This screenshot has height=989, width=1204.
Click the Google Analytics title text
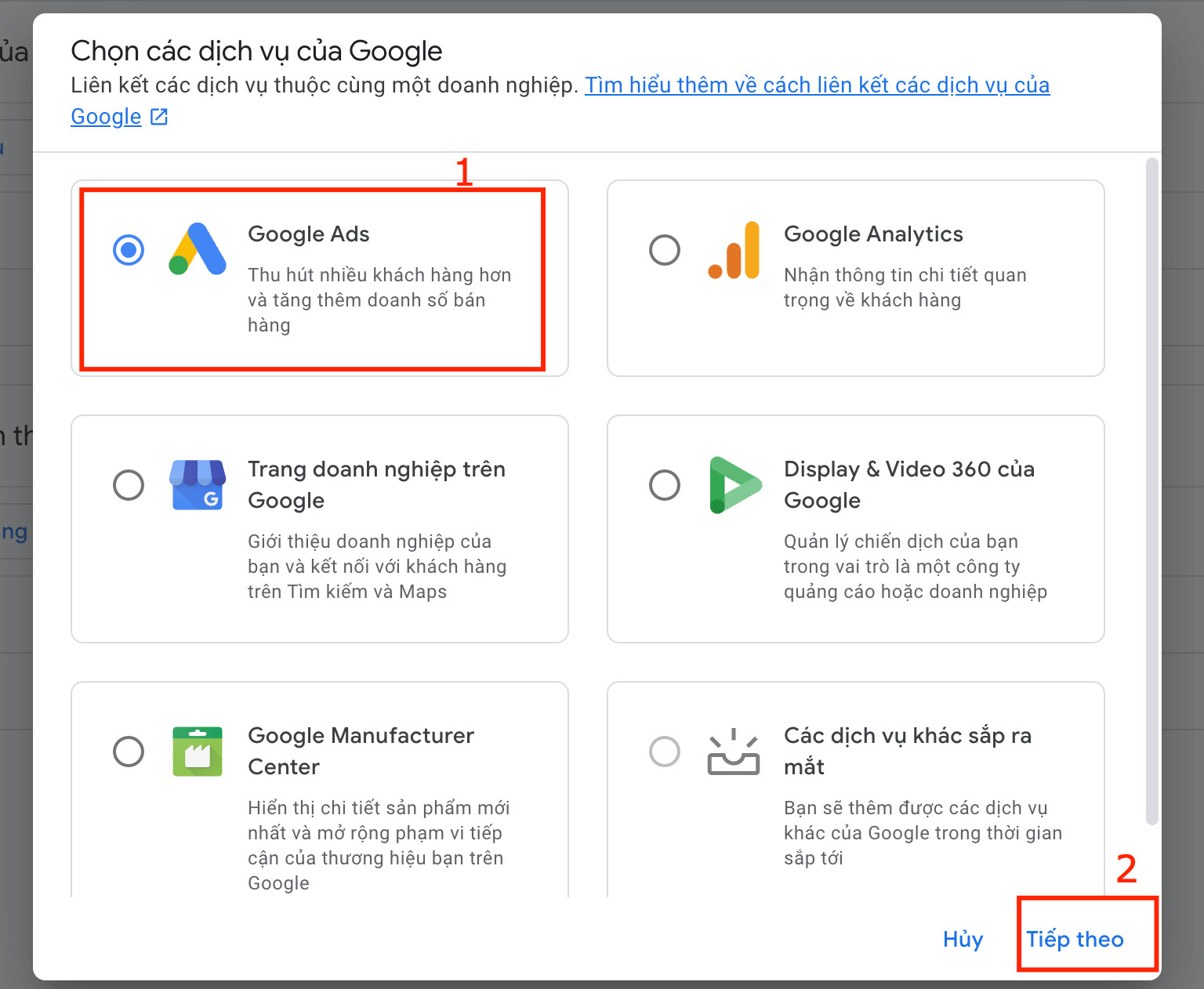(873, 234)
